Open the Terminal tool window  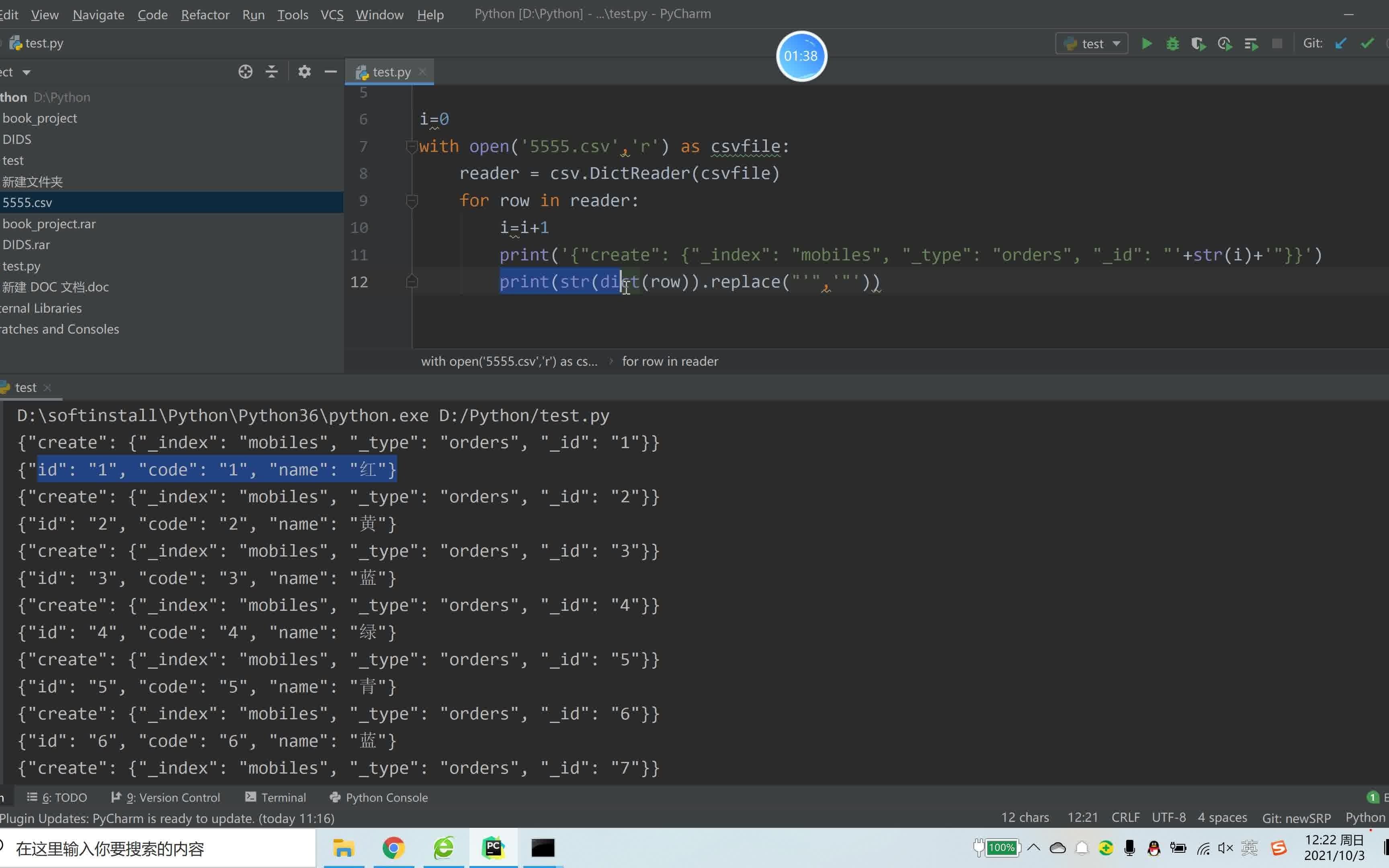coord(275,797)
